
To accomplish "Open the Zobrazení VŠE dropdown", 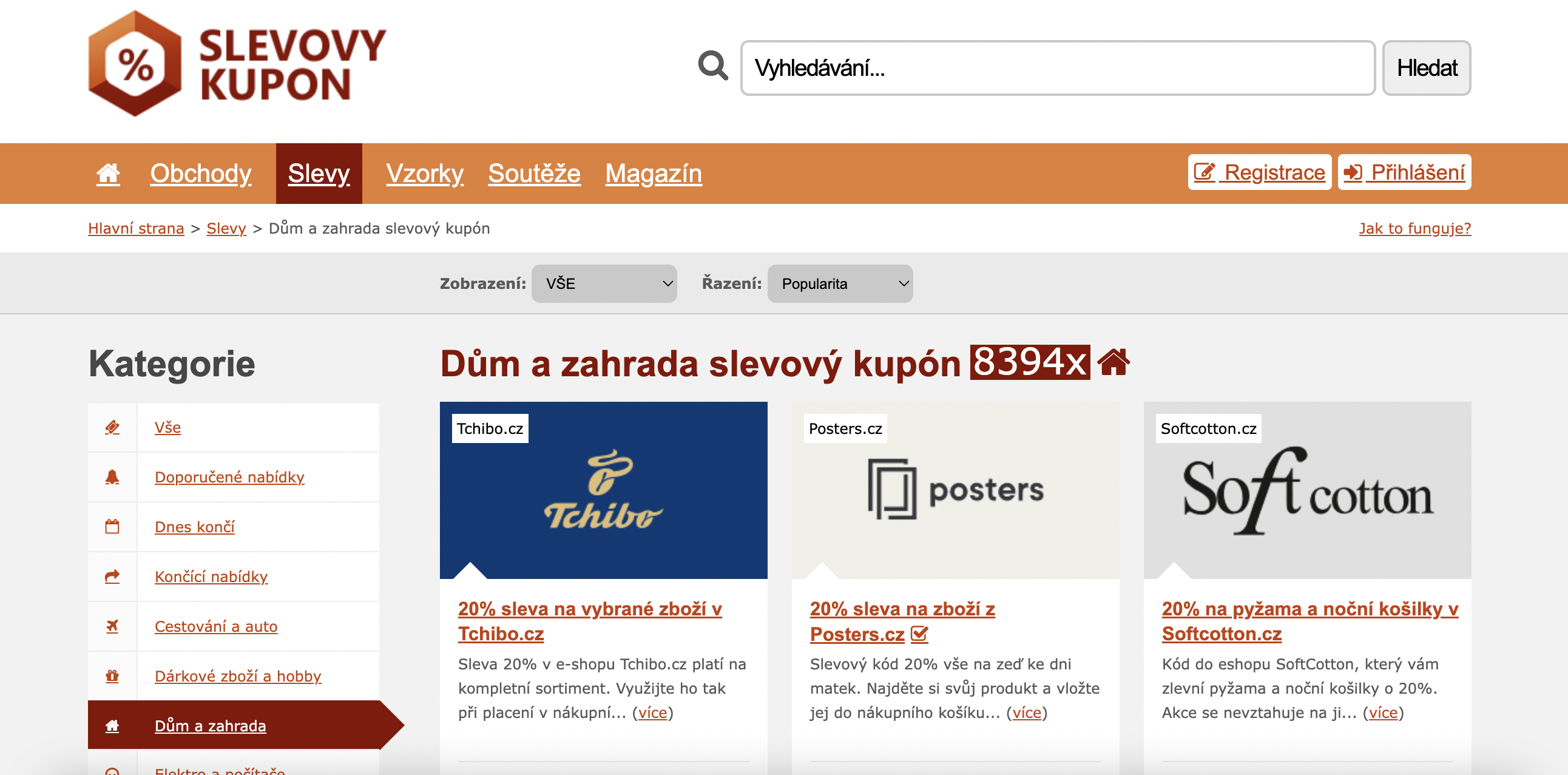I will click(x=604, y=283).
